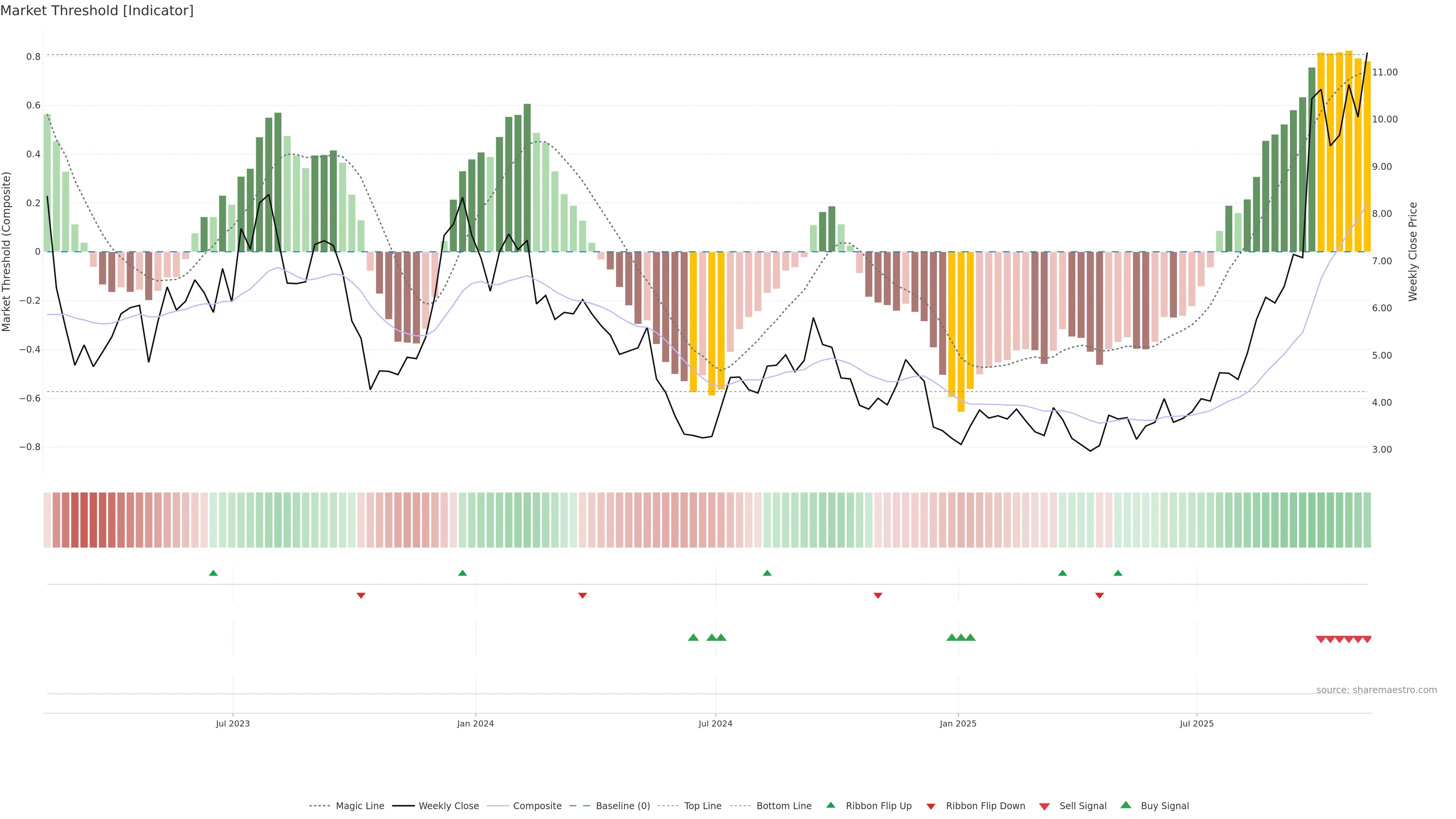Select ribbon flip down marker in spring 2024
Image resolution: width=1456 pixels, height=819 pixels.
tap(582, 595)
